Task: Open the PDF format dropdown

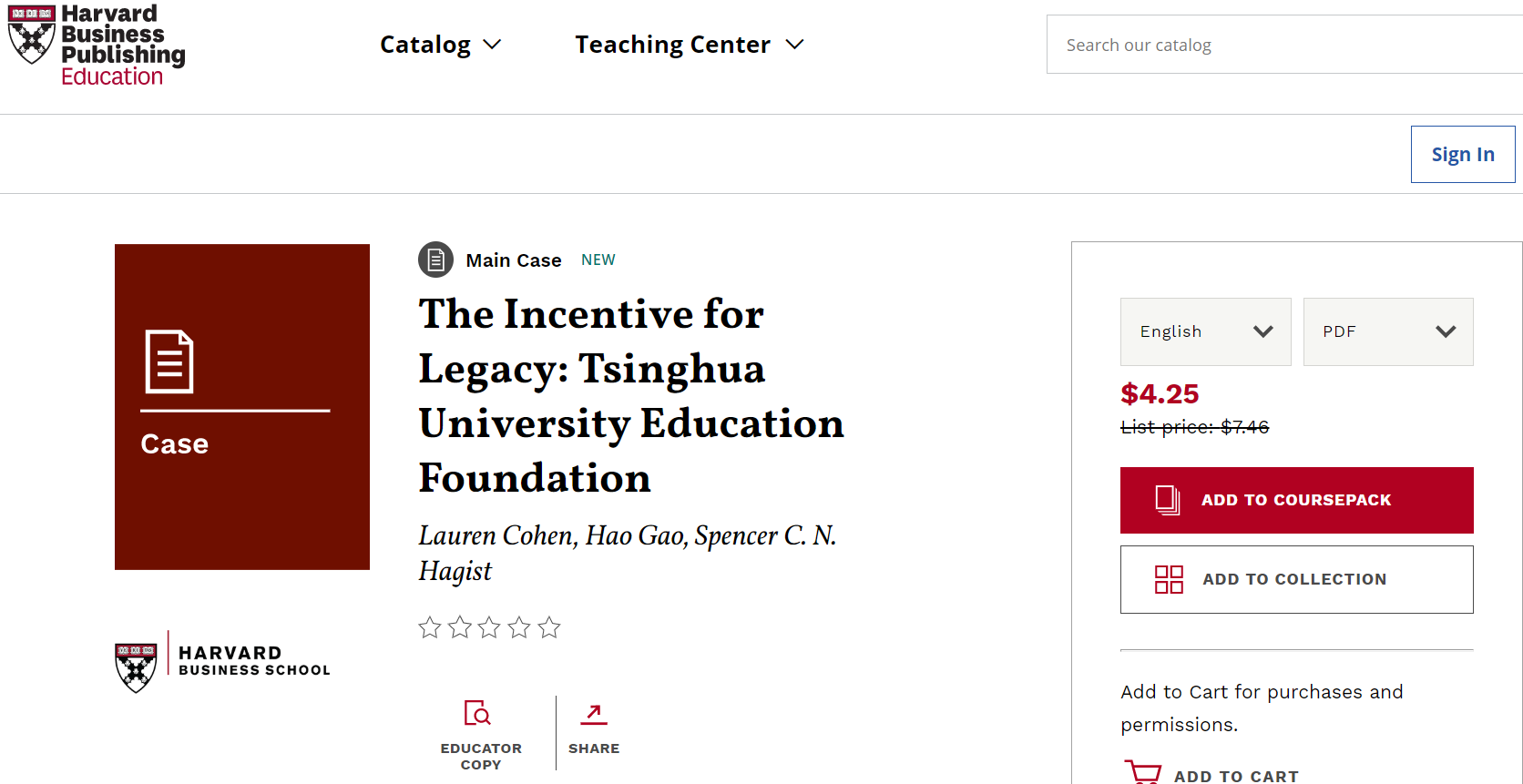Action: [1387, 331]
